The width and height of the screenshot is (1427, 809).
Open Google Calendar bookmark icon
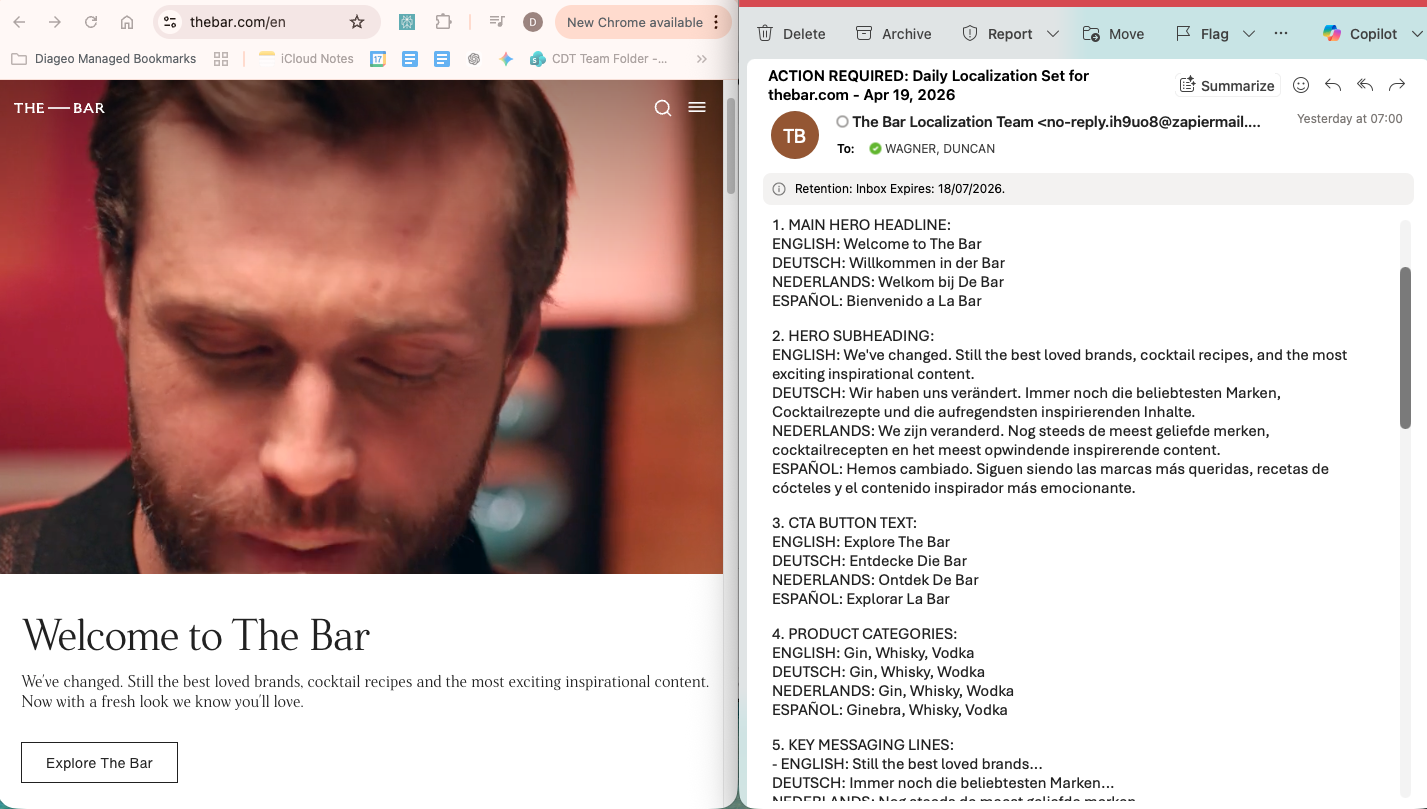(x=378, y=59)
